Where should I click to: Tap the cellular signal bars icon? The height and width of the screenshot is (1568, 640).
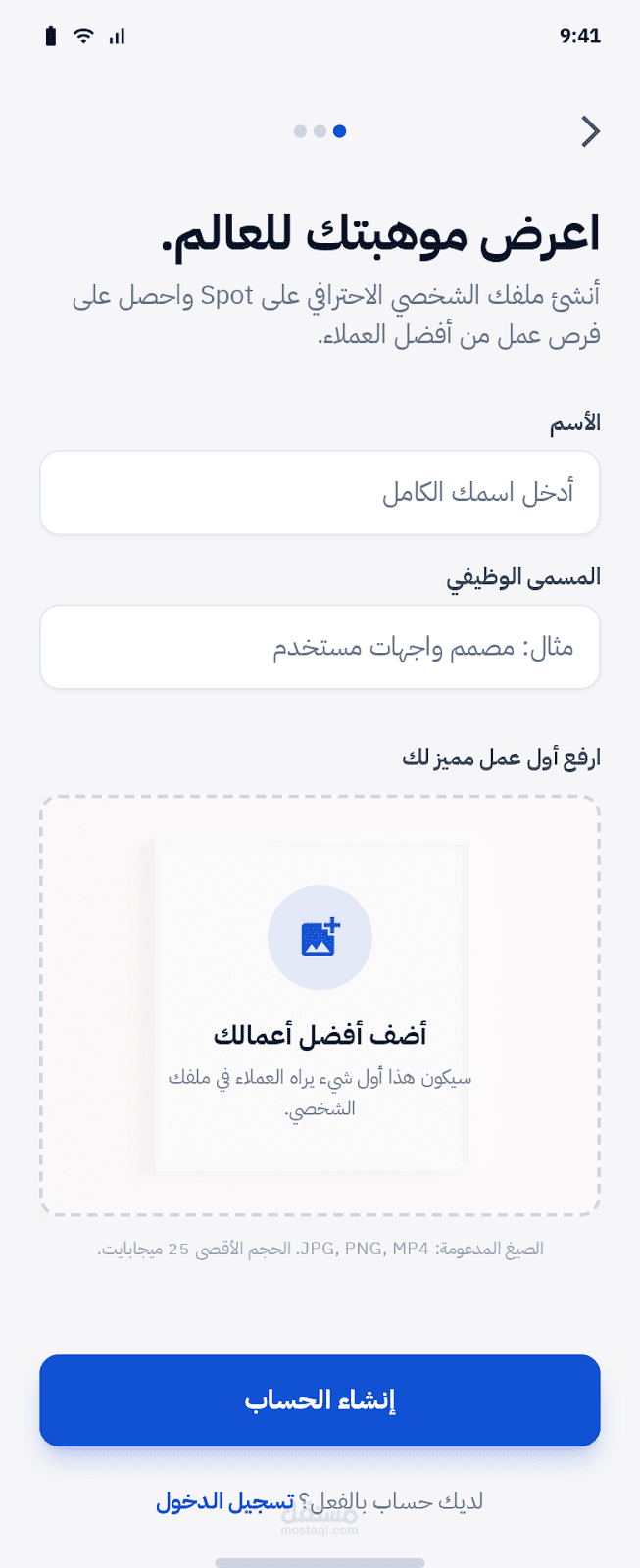click(117, 37)
